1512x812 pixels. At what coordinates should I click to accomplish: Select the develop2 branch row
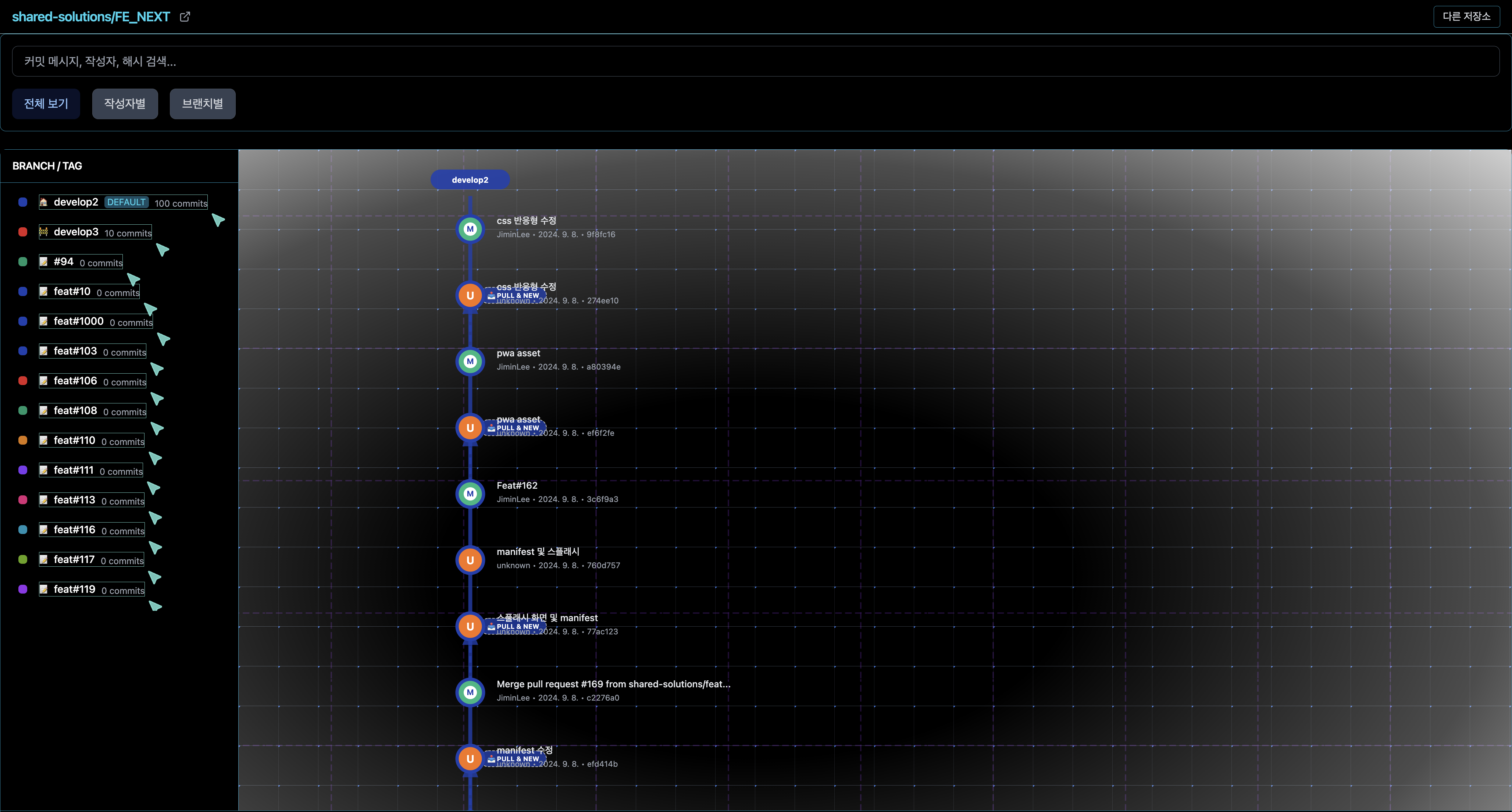[x=123, y=202]
